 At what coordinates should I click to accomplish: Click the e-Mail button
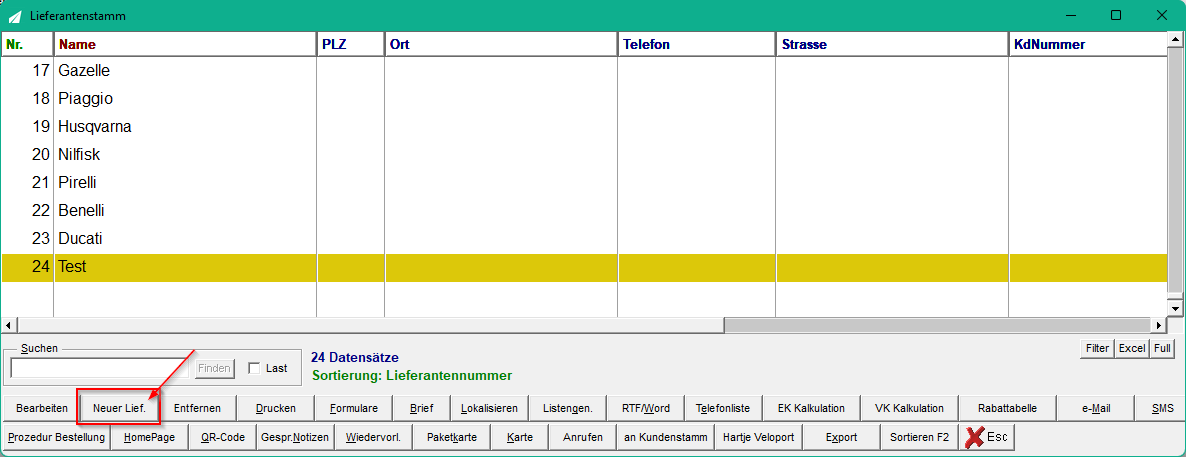[1095, 408]
